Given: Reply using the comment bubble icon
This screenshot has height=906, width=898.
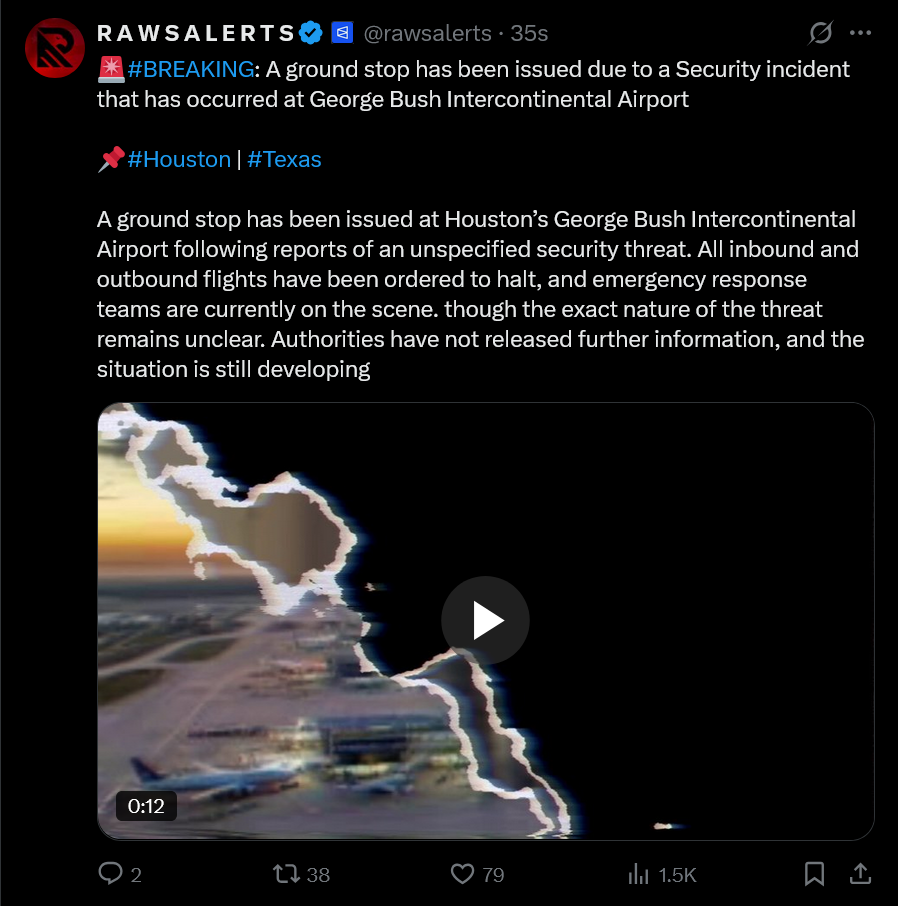Looking at the screenshot, I should coord(110,874).
